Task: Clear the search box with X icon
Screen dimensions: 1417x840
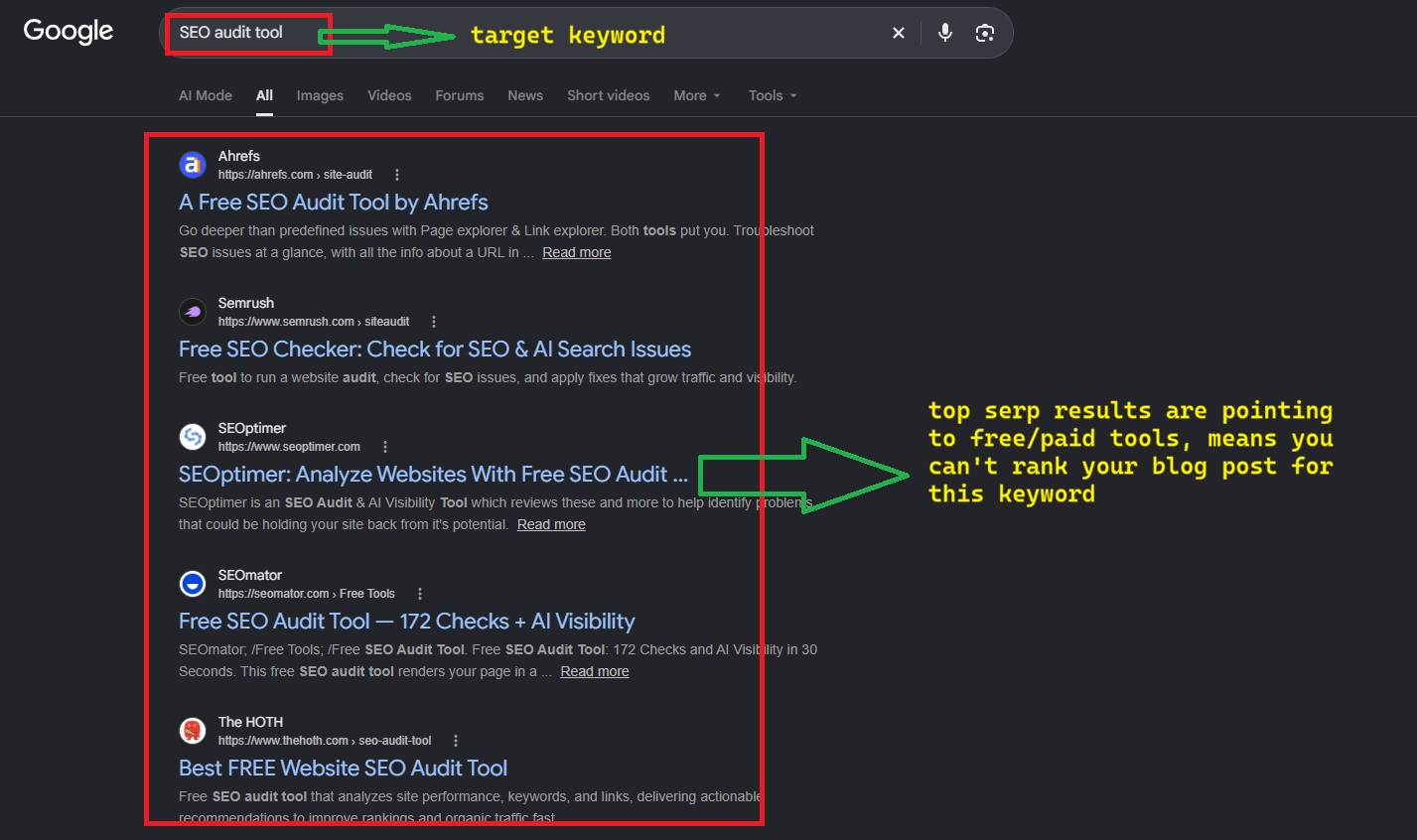Action: point(899,33)
